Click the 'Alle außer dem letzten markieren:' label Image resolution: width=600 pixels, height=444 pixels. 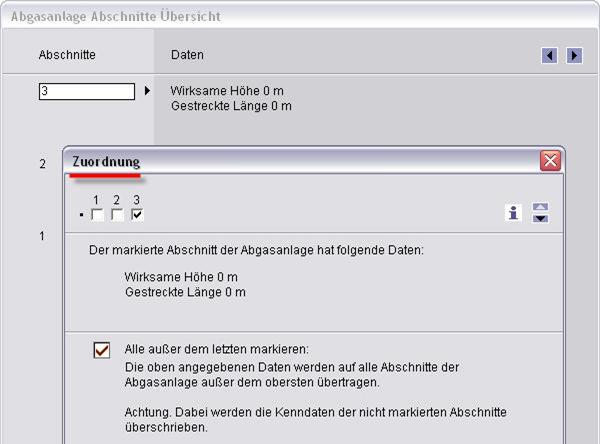217,349
